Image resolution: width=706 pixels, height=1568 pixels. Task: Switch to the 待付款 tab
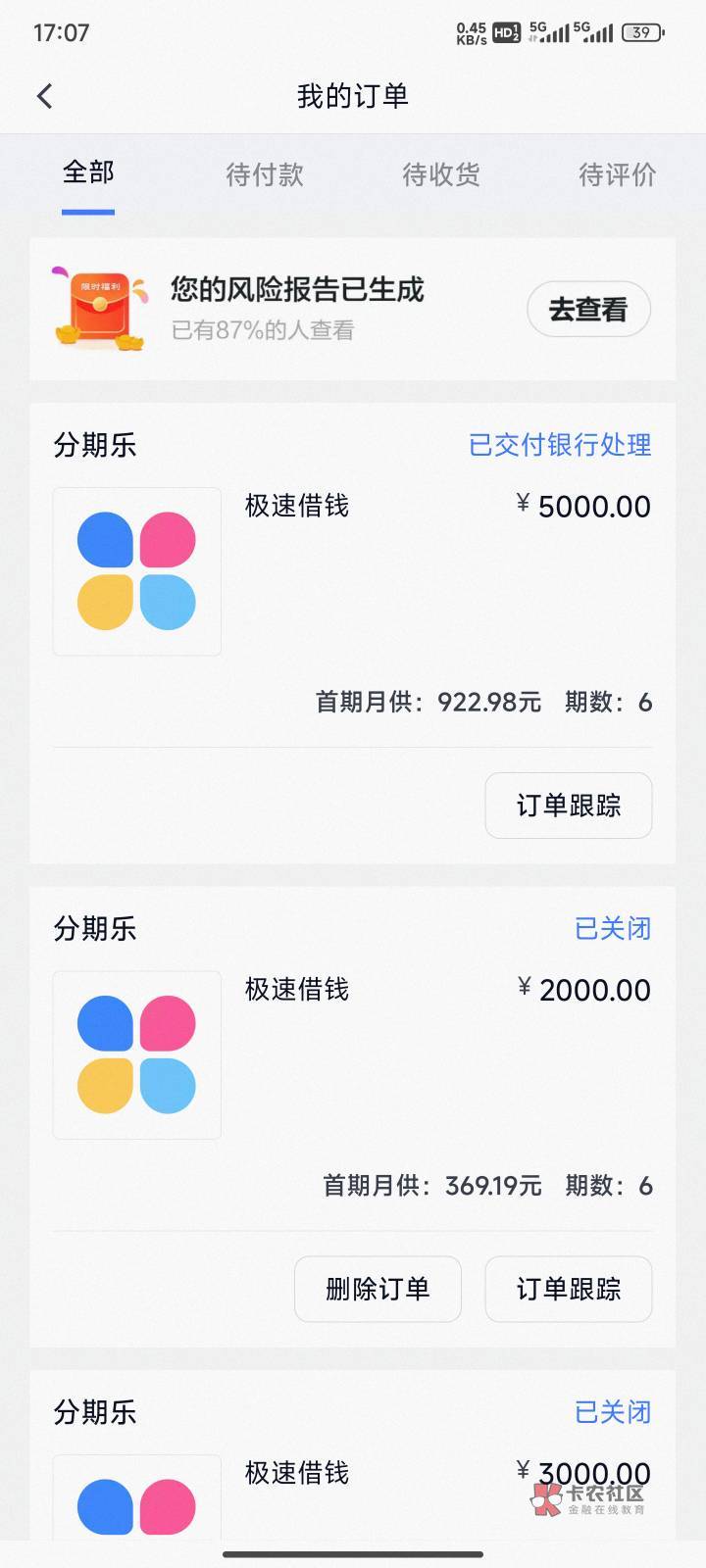coord(265,174)
